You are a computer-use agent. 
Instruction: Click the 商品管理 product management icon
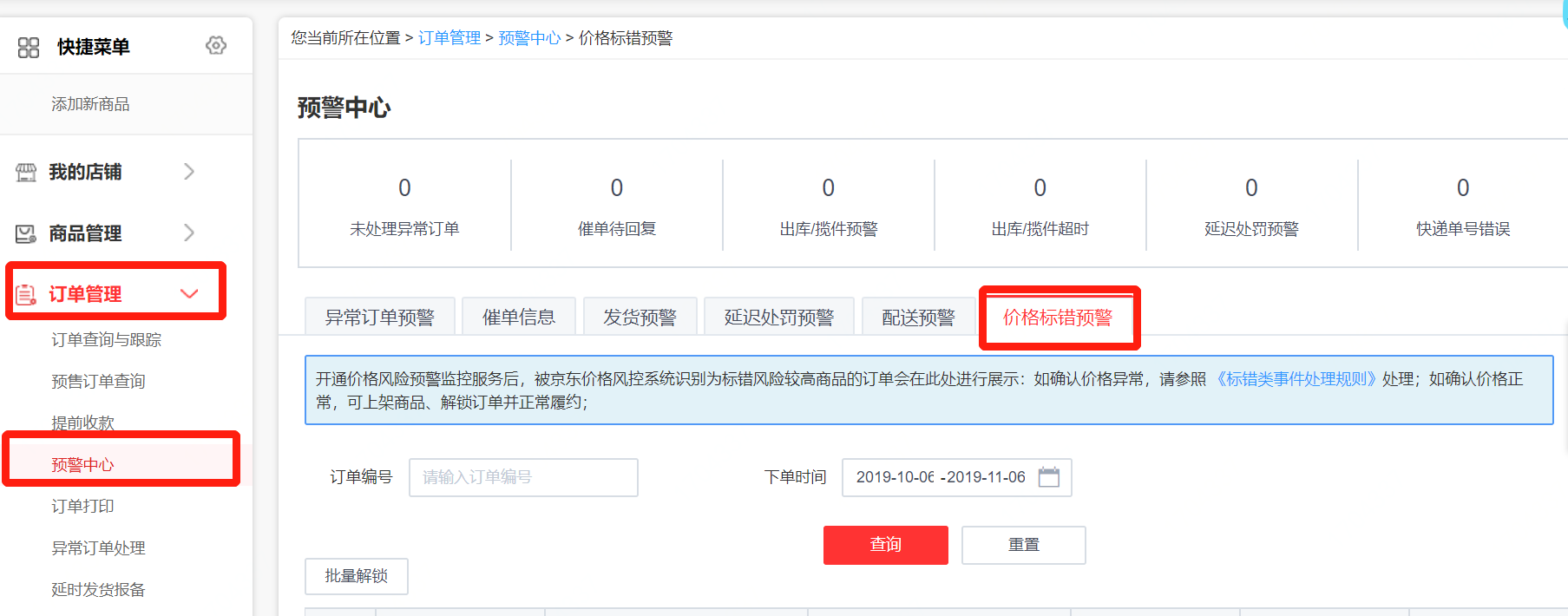(x=26, y=233)
